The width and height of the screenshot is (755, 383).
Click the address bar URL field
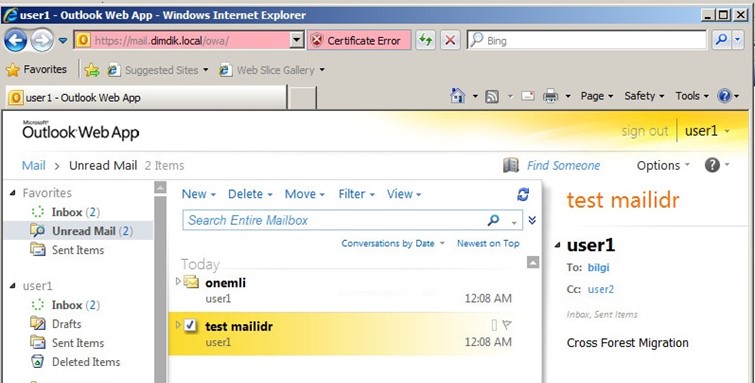pos(182,40)
